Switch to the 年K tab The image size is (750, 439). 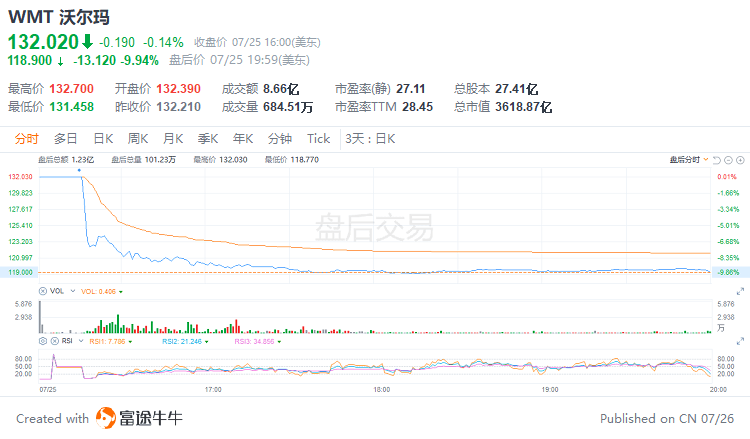(x=243, y=139)
